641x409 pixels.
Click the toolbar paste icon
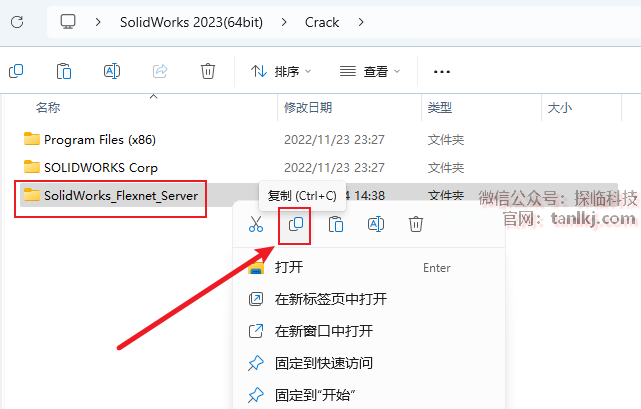click(x=64, y=71)
